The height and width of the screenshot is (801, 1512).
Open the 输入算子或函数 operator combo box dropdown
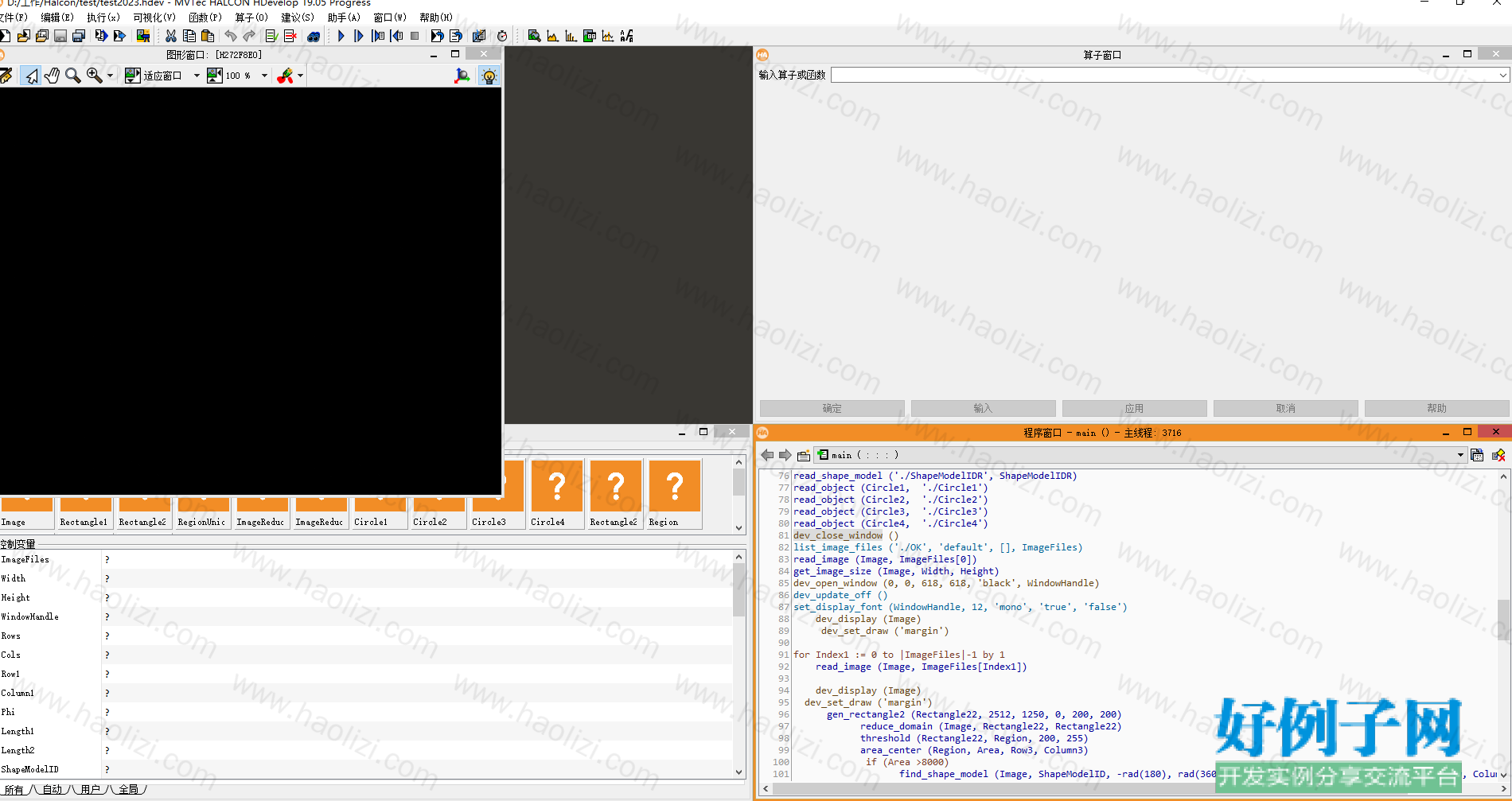1502,75
